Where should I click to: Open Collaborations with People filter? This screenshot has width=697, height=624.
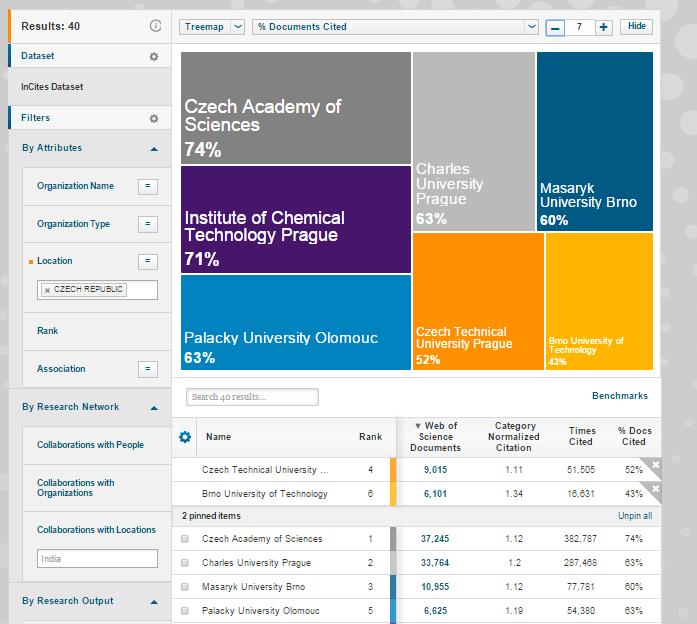pos(90,445)
